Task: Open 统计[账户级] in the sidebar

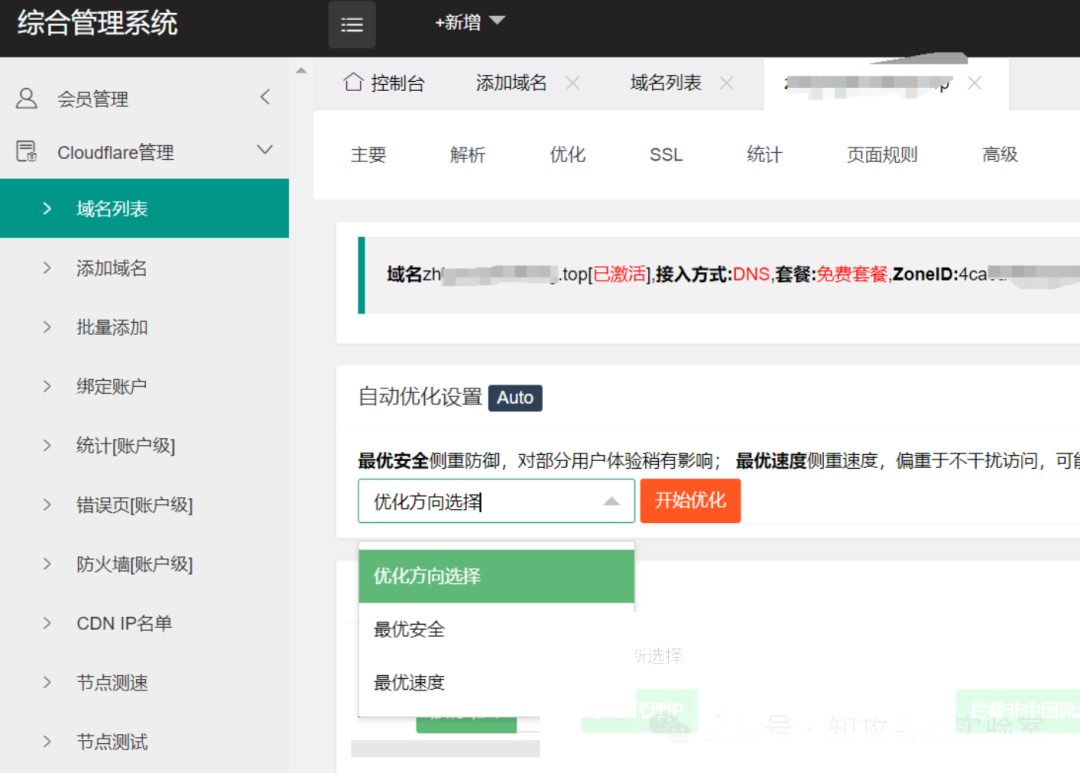Action: (145, 446)
